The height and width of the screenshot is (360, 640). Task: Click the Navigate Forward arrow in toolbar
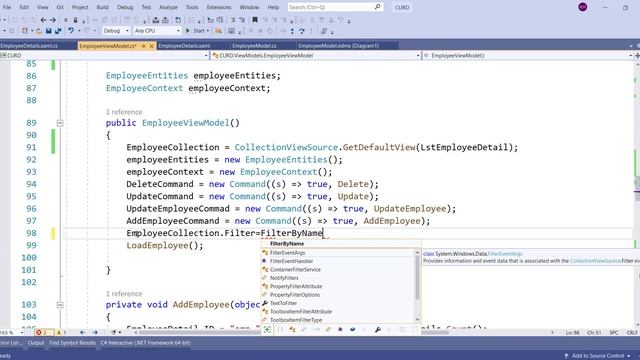[x=53, y=20]
